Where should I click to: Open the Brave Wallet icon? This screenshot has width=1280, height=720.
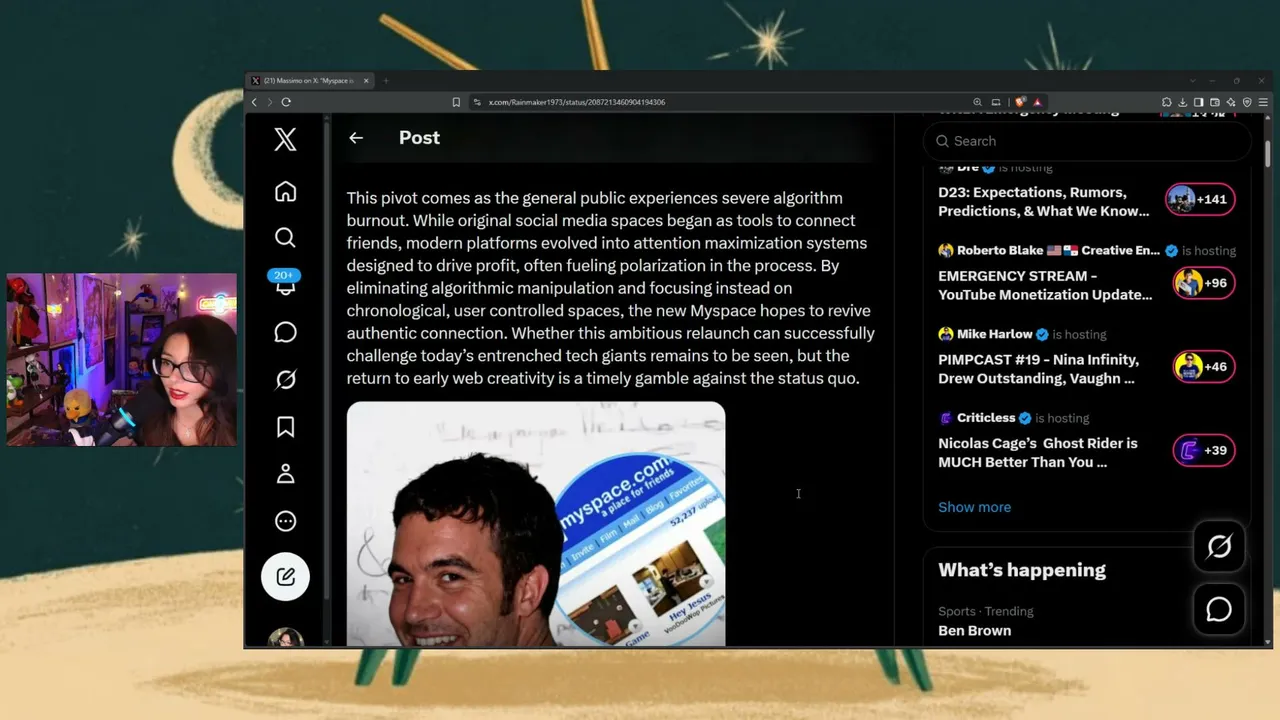(1214, 102)
